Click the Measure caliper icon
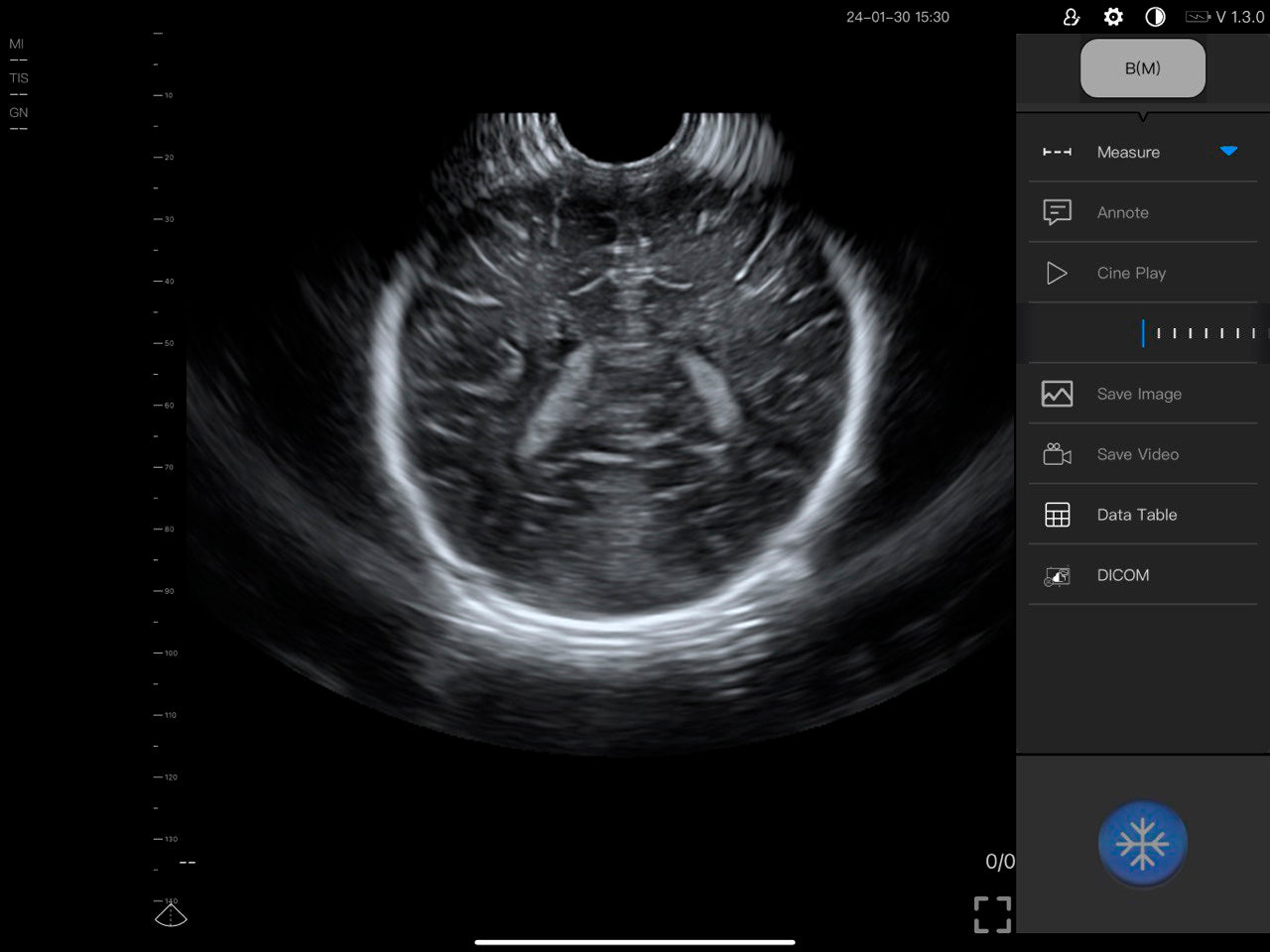 [1057, 152]
